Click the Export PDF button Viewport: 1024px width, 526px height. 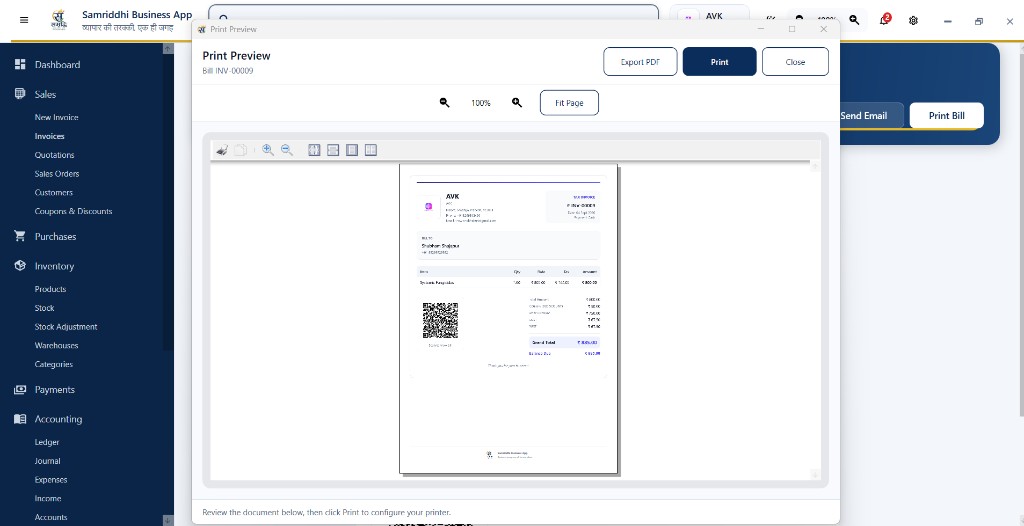[640, 62]
